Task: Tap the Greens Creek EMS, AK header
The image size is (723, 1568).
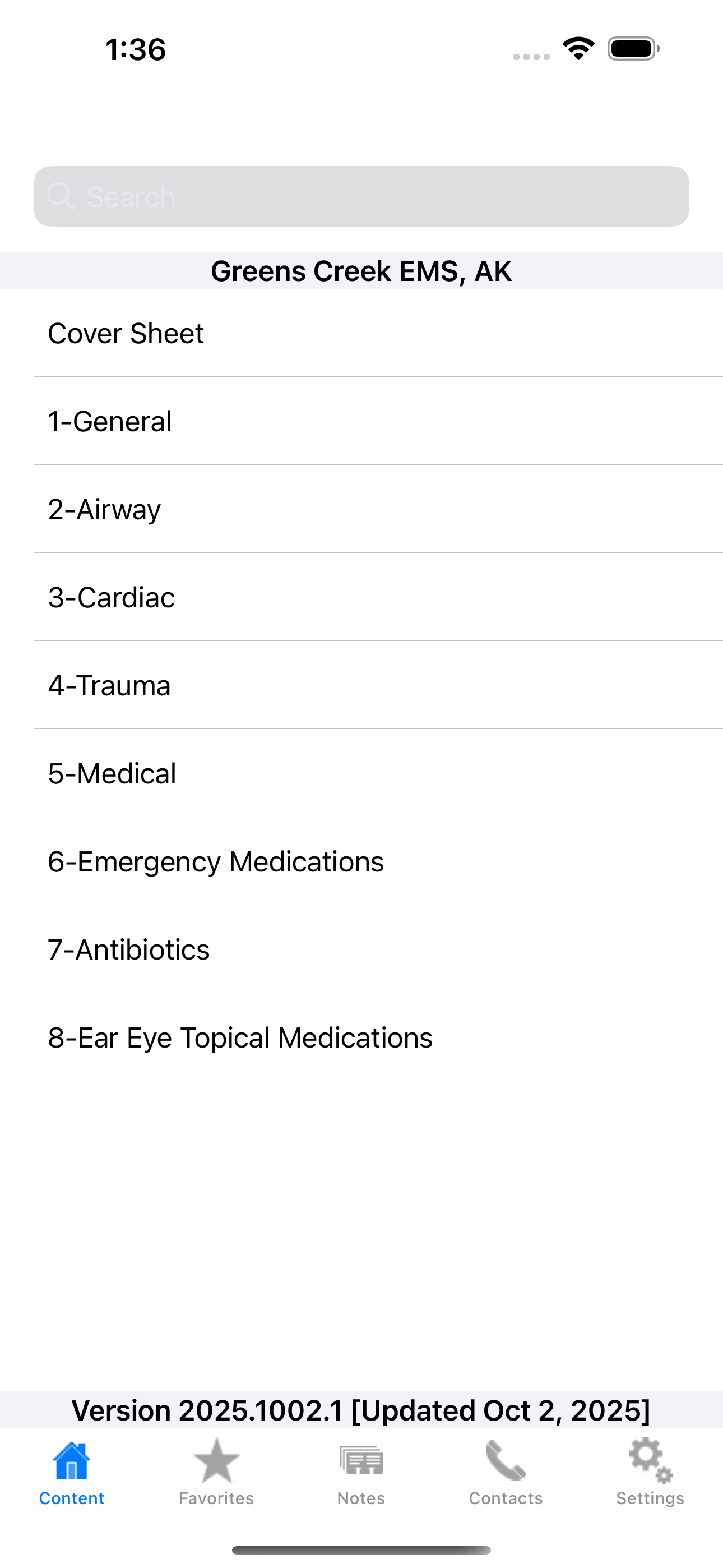Action: coord(361,271)
